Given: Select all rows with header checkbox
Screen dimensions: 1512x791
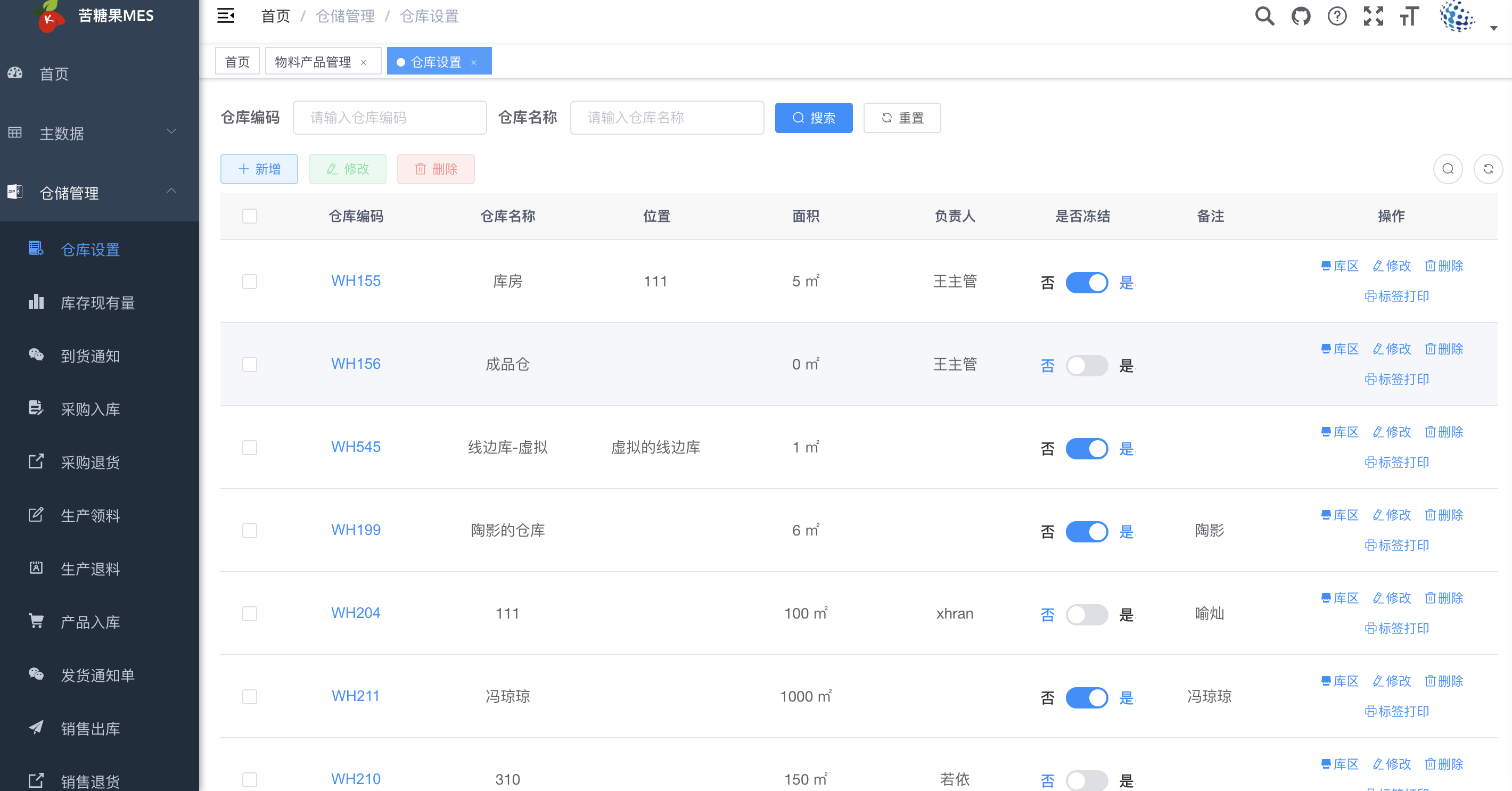Looking at the screenshot, I should click(x=250, y=216).
